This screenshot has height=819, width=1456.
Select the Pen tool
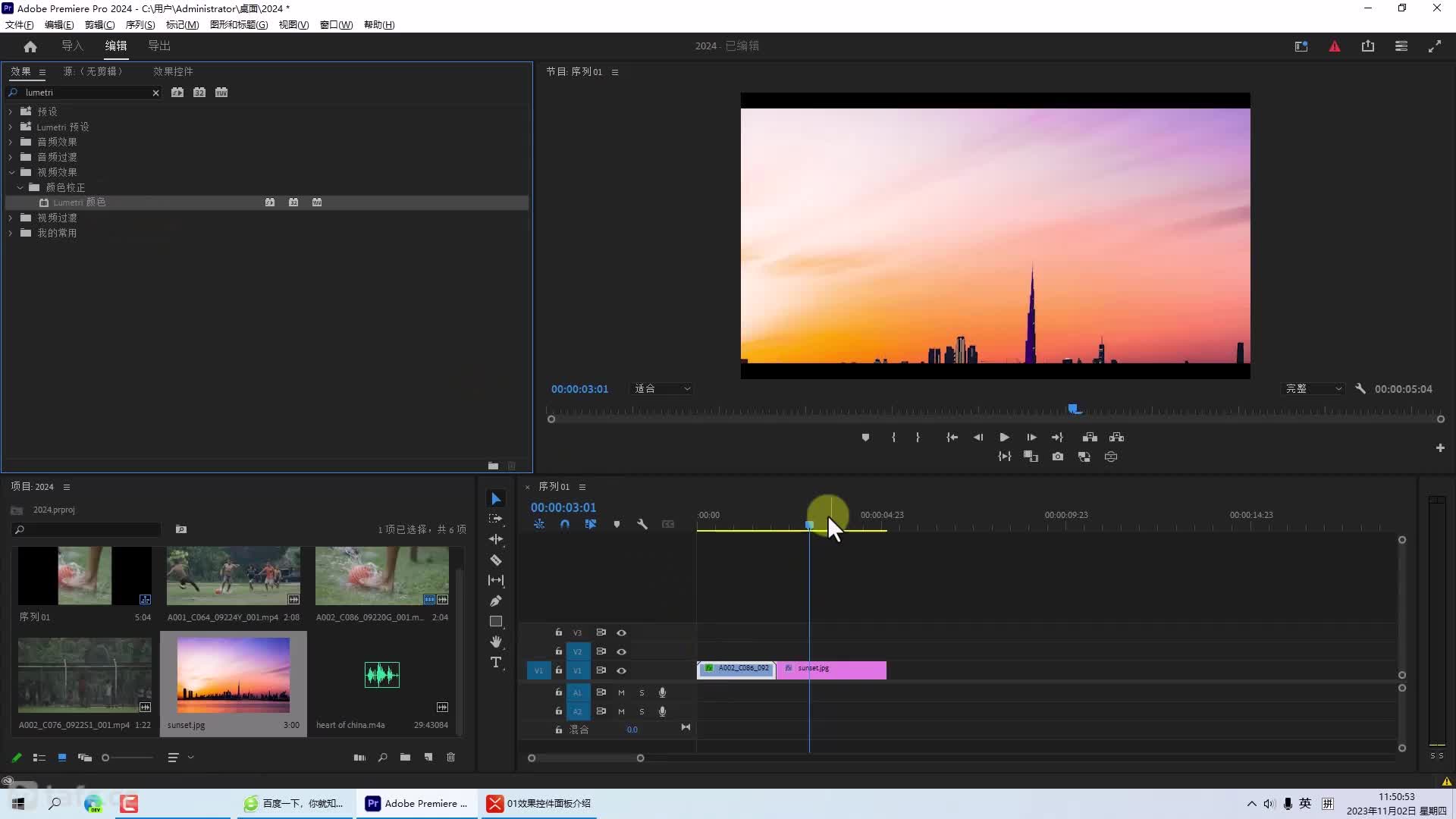[496, 601]
